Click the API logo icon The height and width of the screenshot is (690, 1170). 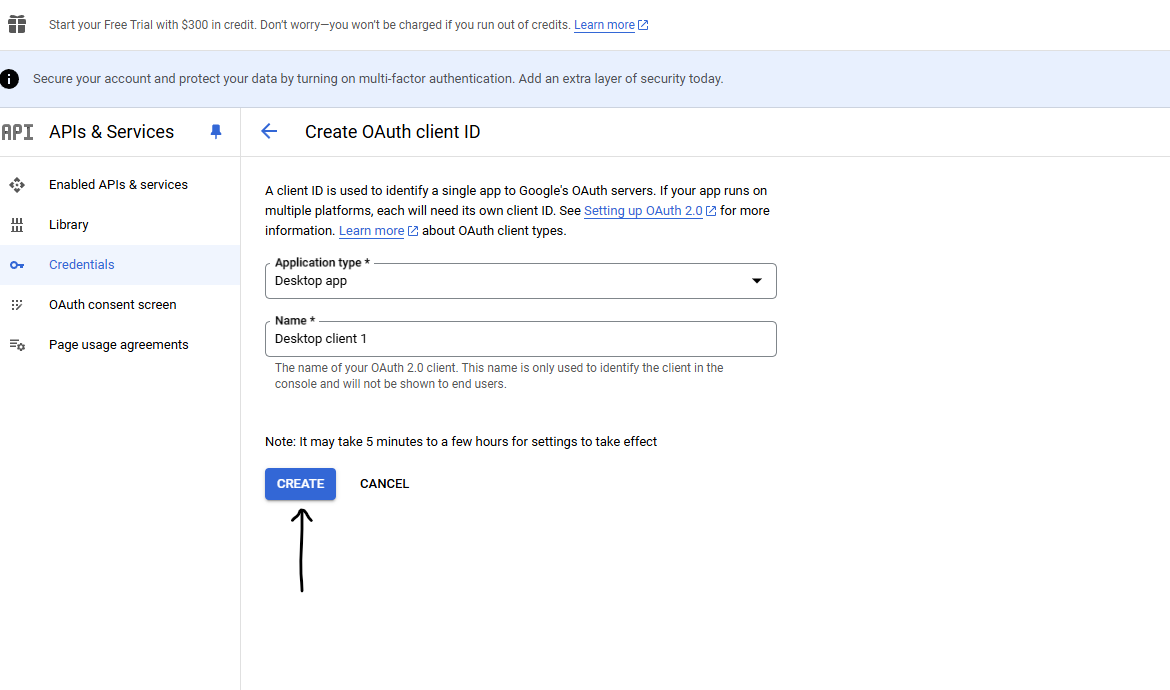pos(17,132)
